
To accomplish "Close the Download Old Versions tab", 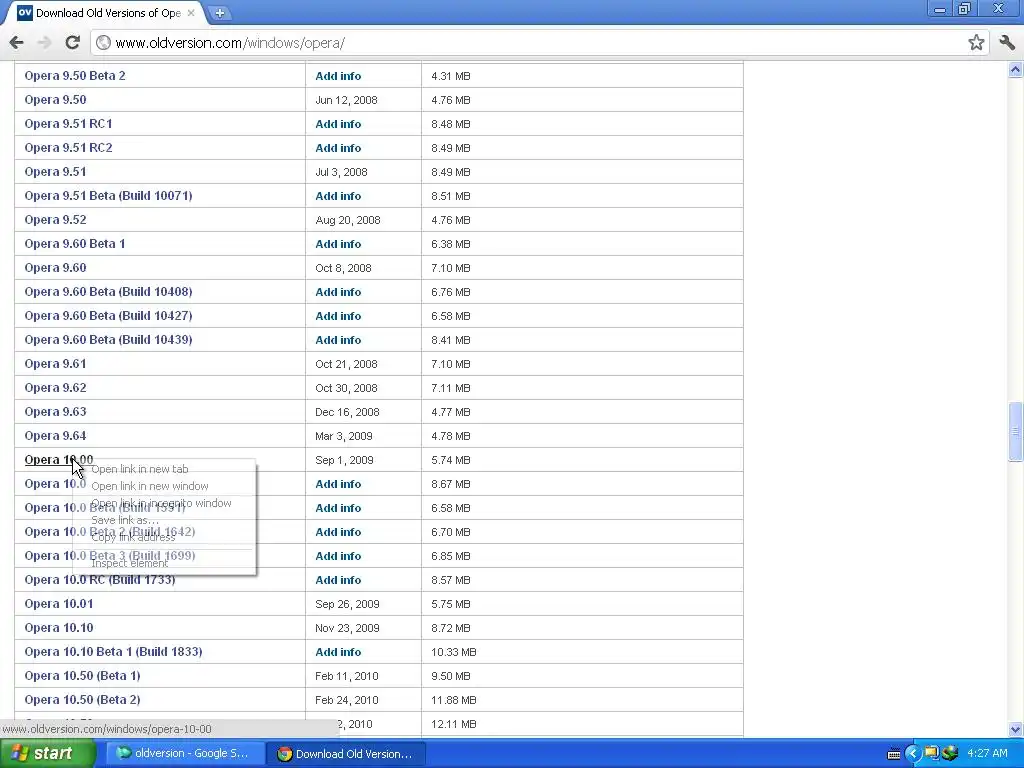I will click(191, 12).
